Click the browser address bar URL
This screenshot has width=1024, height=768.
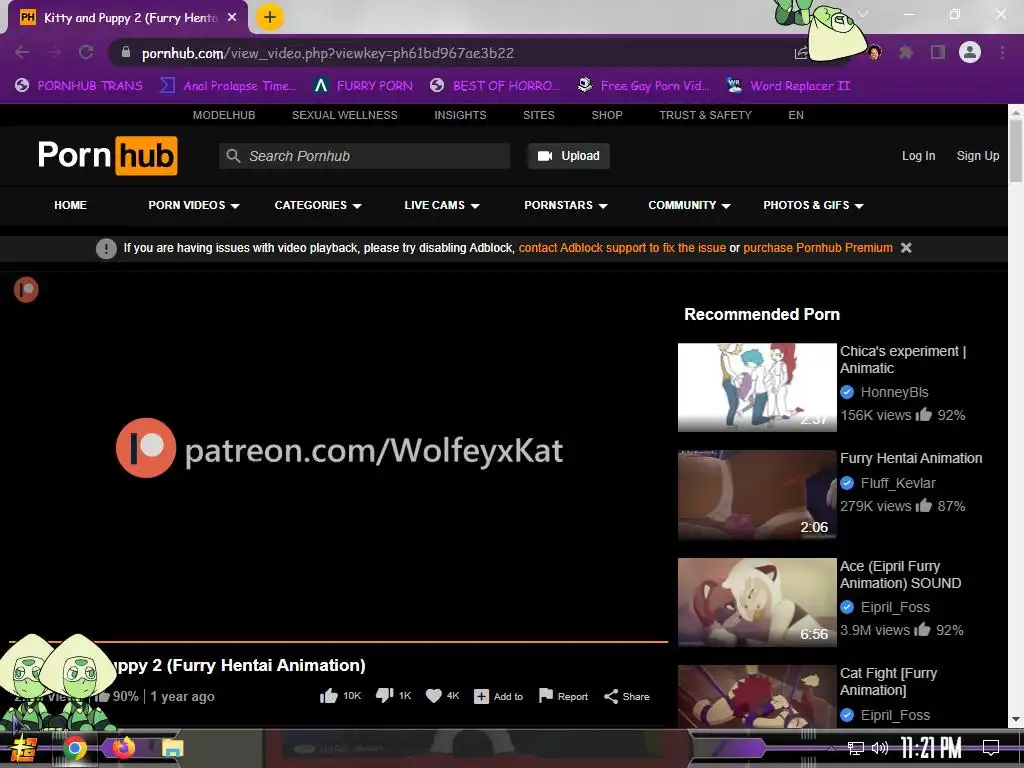(x=328, y=53)
